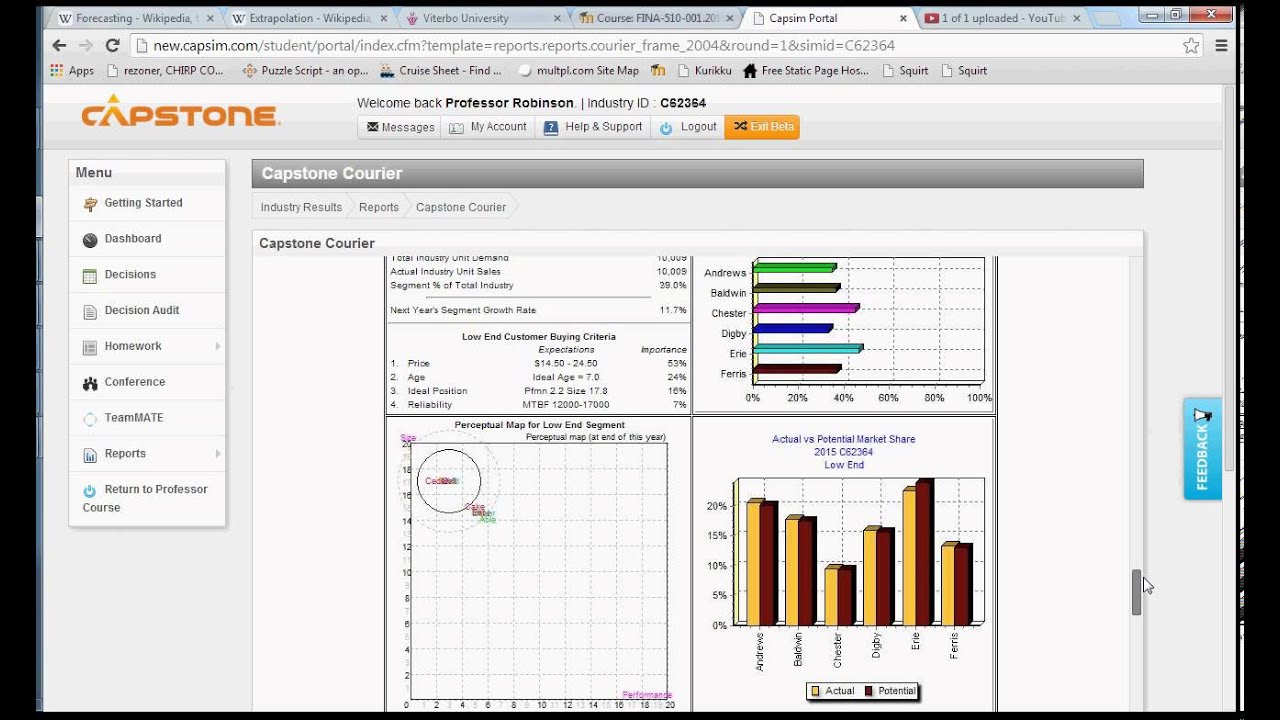Open the Cruise Sheet bookmark
This screenshot has height=720, width=1280.
[x=441, y=70]
